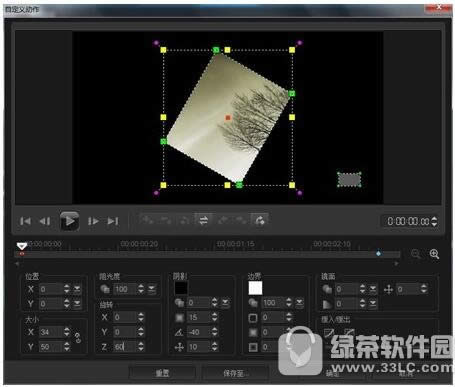This screenshot has height=387, width=455.
Task: Step back to the previous frame
Action: (x=45, y=221)
